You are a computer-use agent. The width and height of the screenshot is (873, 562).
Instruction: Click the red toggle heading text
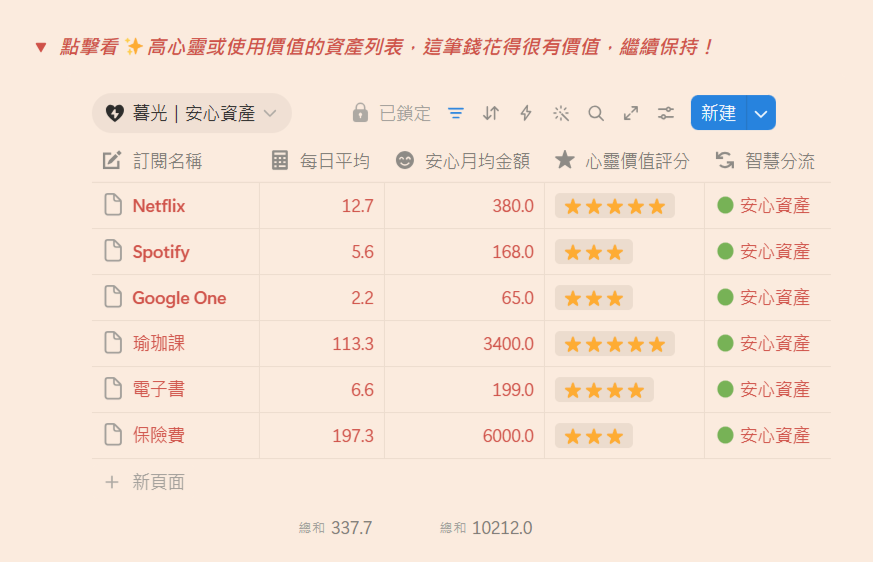(386, 47)
